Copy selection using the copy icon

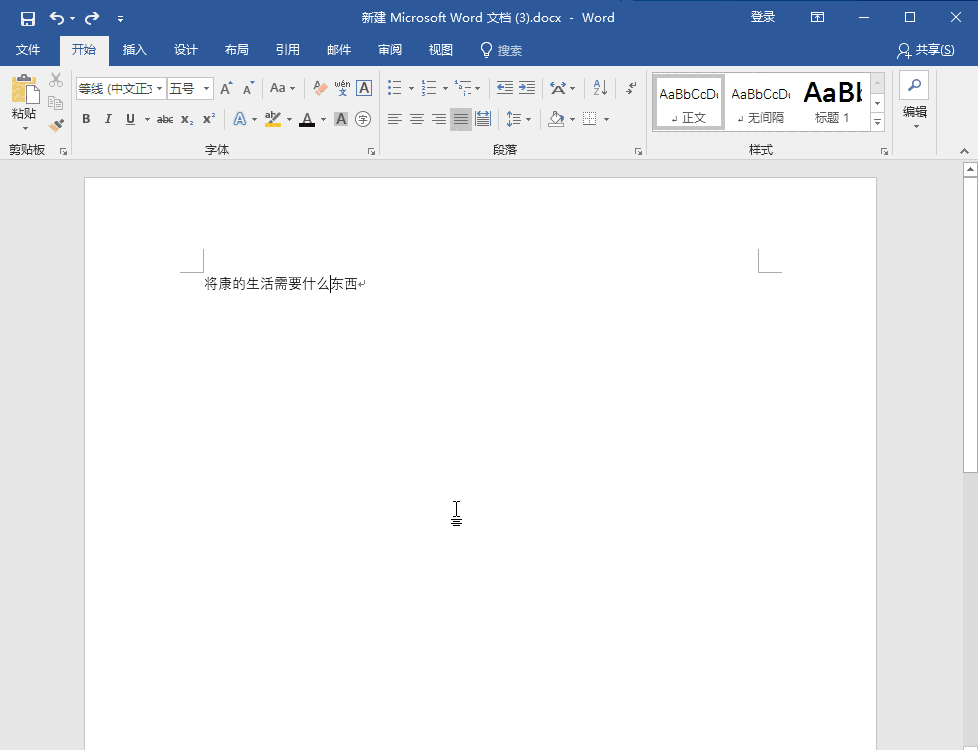(x=56, y=103)
